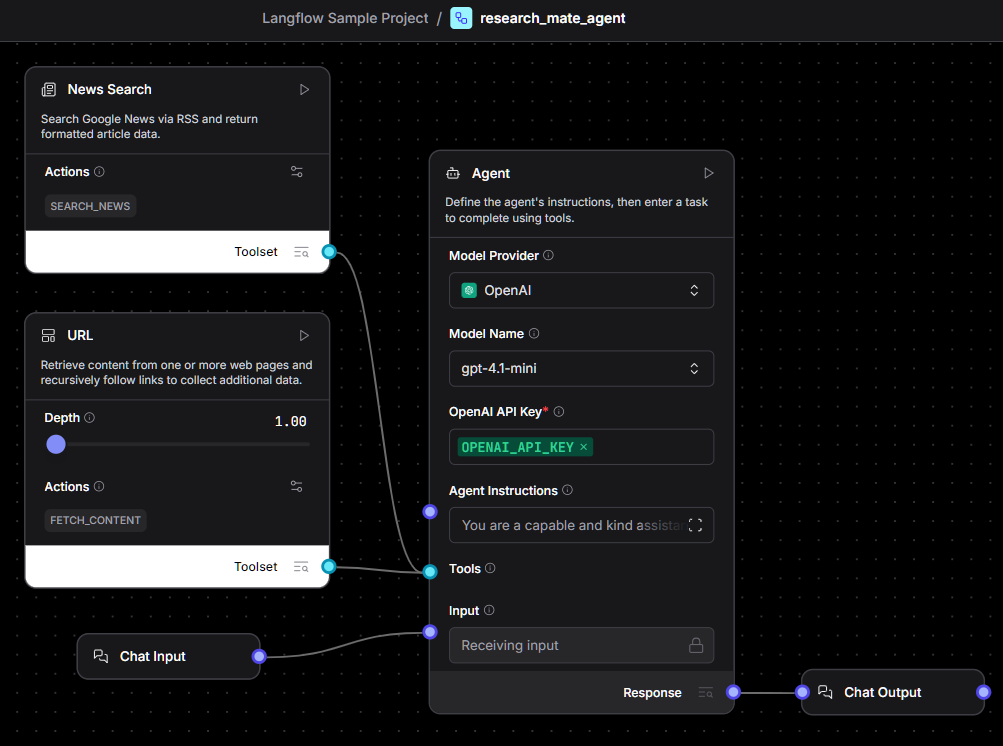Open the Model Name gpt-4.1-mini dropdown

(x=581, y=369)
